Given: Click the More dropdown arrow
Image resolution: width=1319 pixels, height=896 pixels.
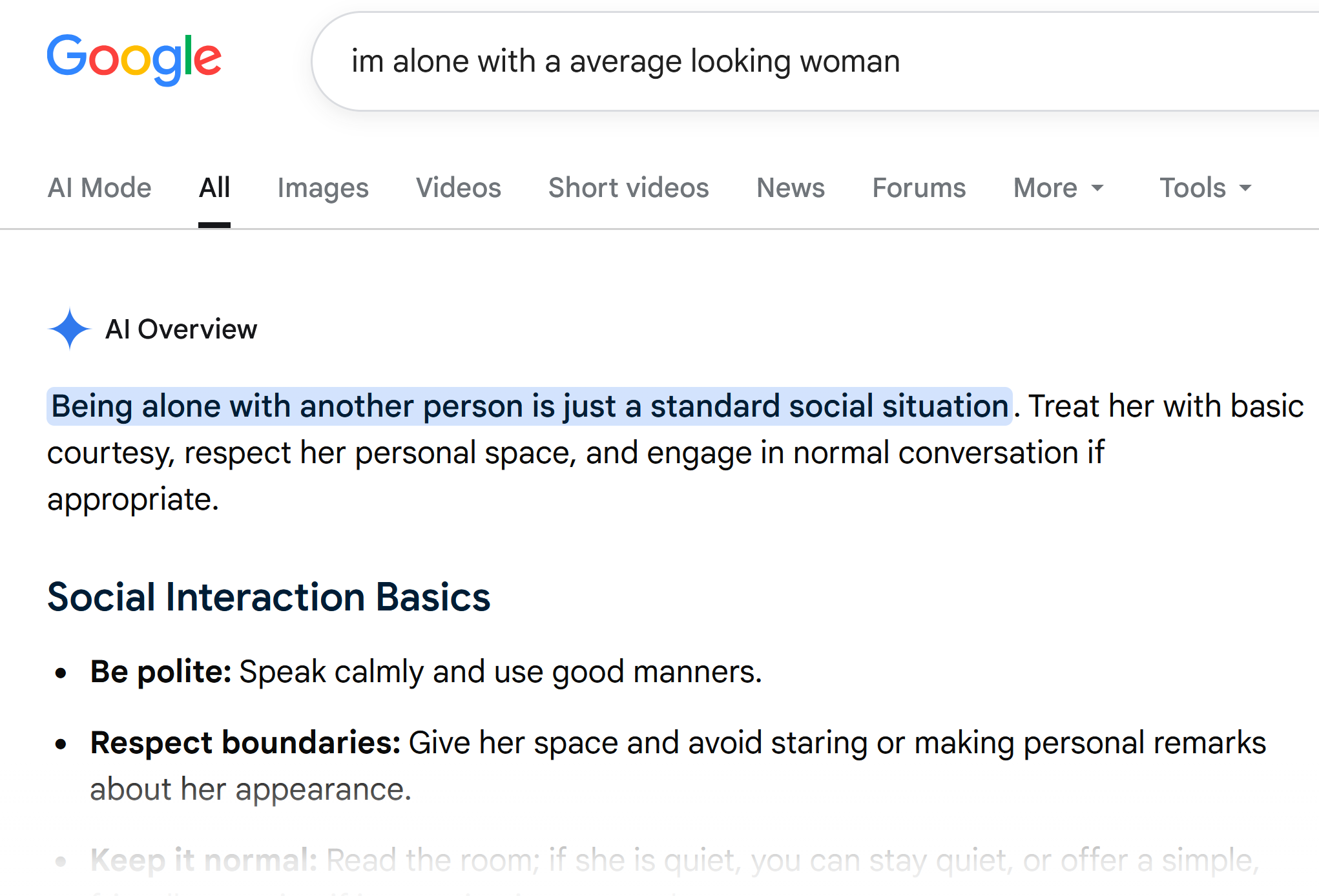Looking at the screenshot, I should pyautogui.click(x=1097, y=189).
